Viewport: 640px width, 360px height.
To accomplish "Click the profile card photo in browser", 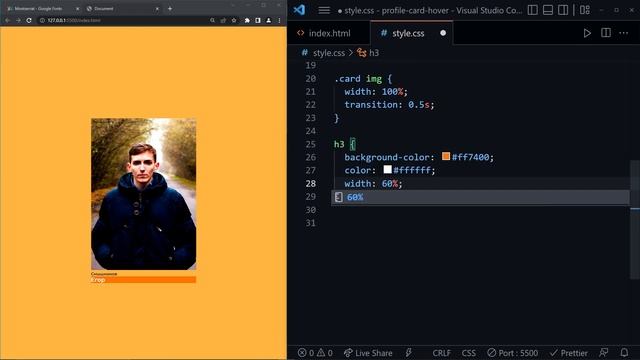I will 144,194.
